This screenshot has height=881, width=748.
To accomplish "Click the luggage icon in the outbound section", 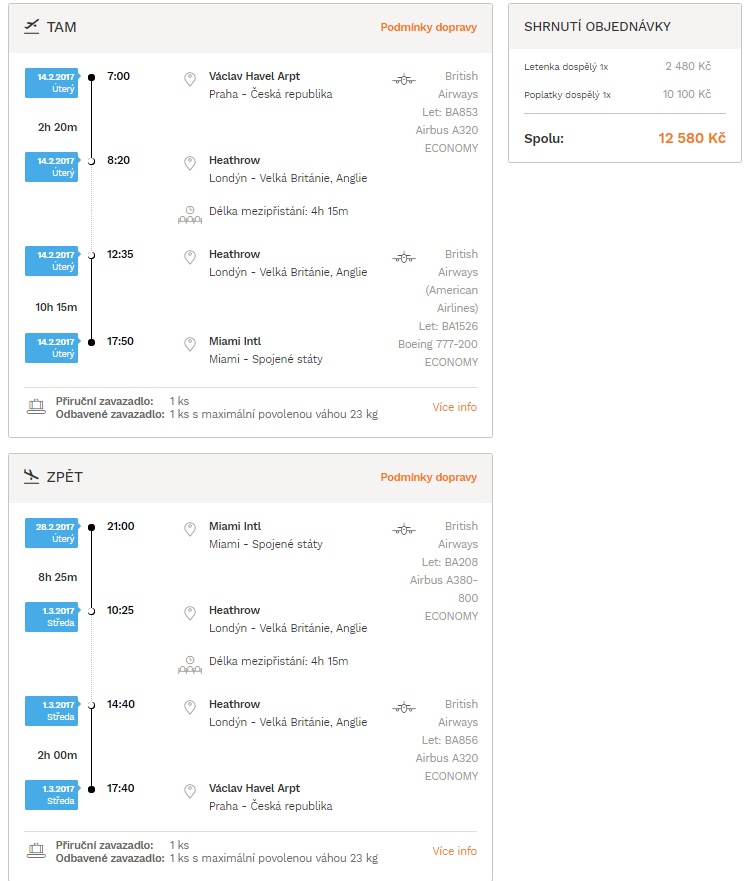I will [36, 407].
